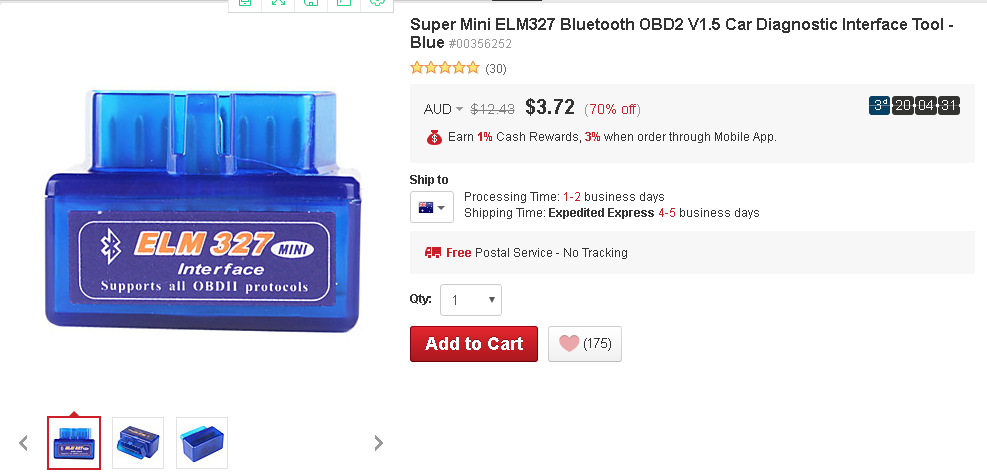Select the first front-view product thumbnail
This screenshot has width=987, height=476.
pyautogui.click(x=74, y=442)
